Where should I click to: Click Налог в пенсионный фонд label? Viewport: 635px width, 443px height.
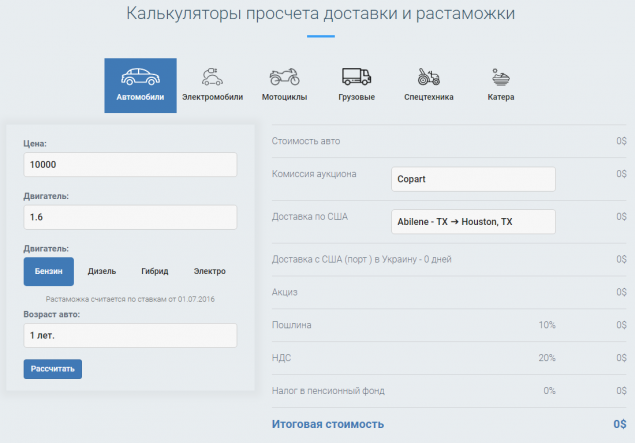[328, 391]
